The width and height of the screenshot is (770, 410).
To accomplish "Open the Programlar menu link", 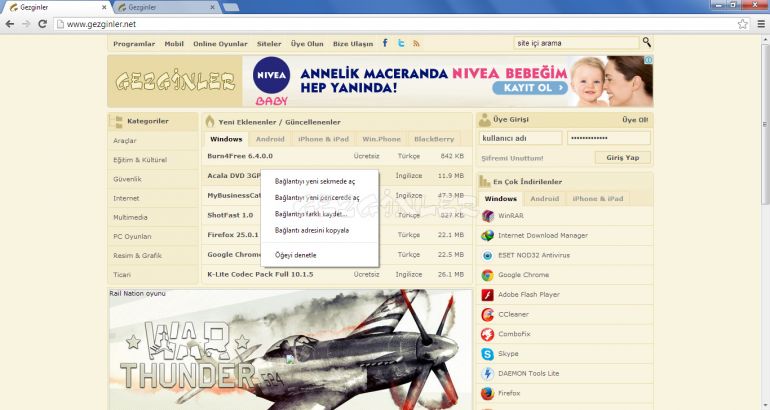I will click(x=134, y=44).
